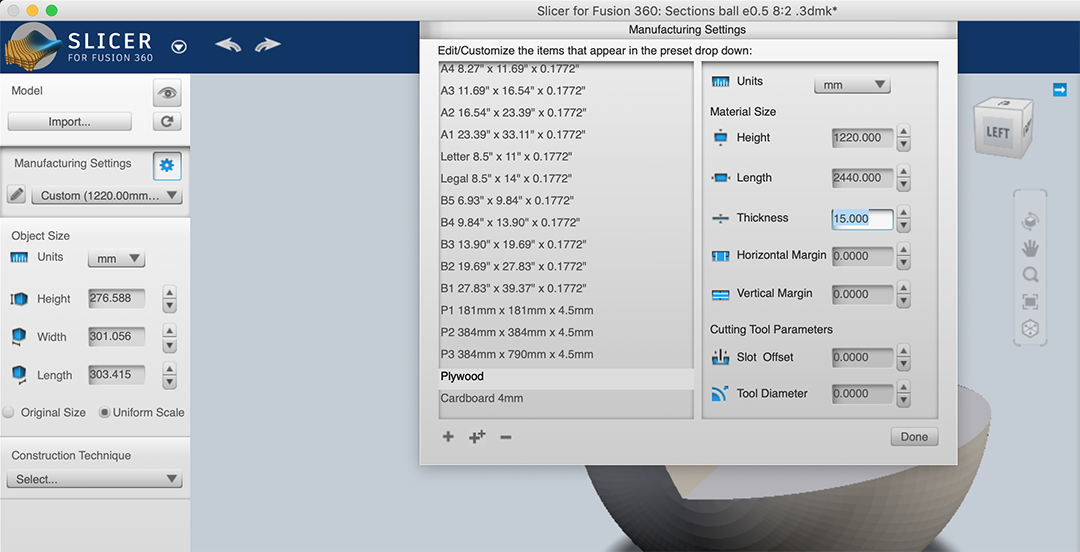Viewport: 1080px width, 552px height.
Task: Select the Cardboard 4mm preset
Action: [566, 398]
